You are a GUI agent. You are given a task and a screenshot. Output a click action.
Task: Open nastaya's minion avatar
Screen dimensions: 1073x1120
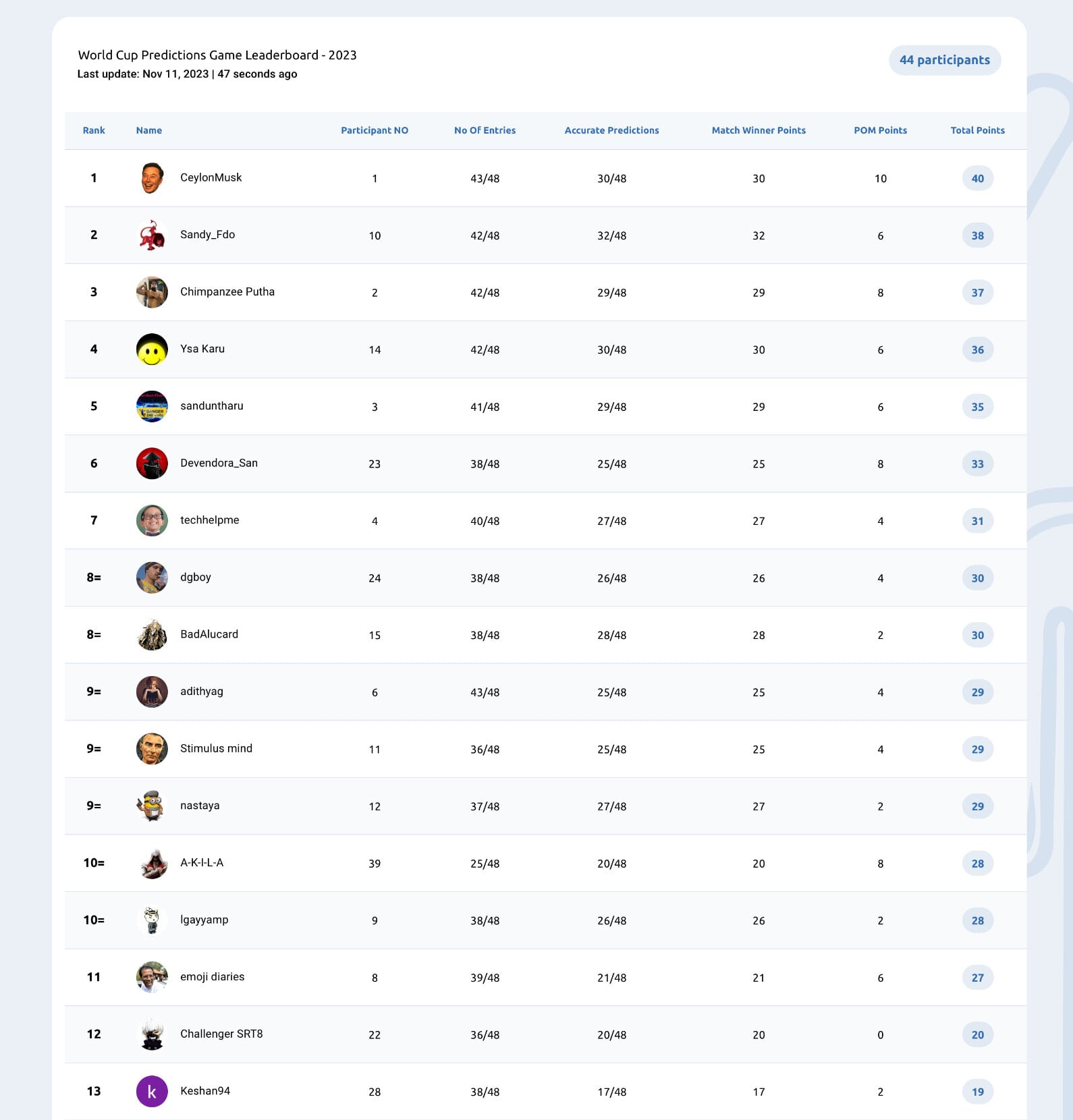point(152,806)
